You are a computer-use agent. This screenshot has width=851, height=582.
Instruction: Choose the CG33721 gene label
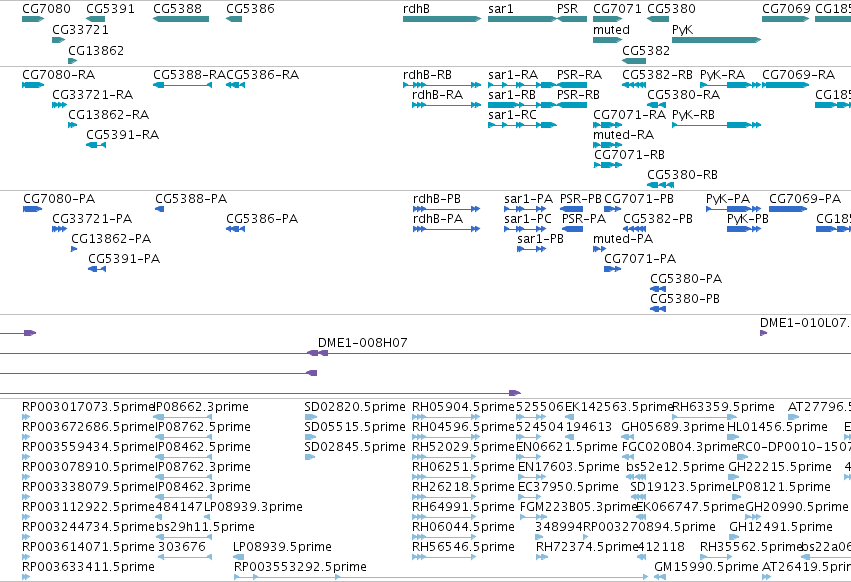80,29
